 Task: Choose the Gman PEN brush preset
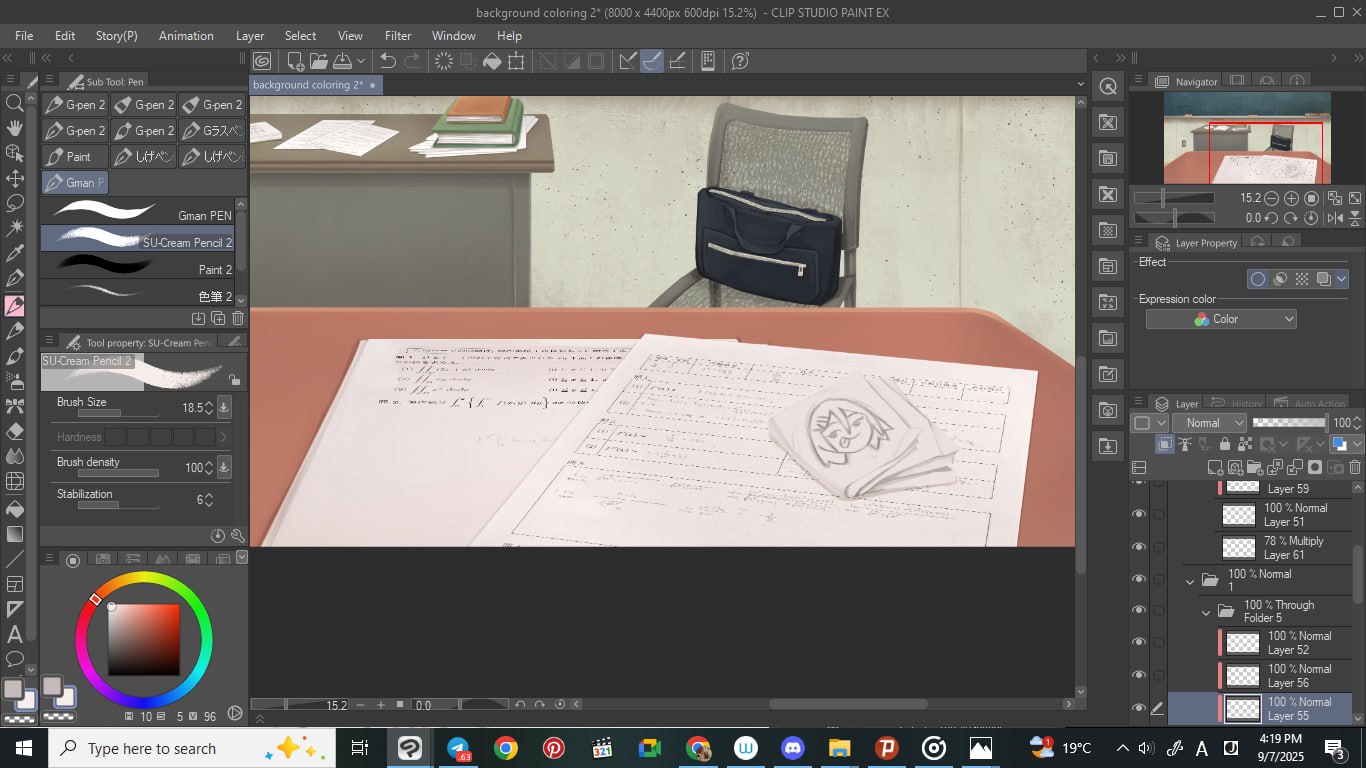tap(139, 213)
